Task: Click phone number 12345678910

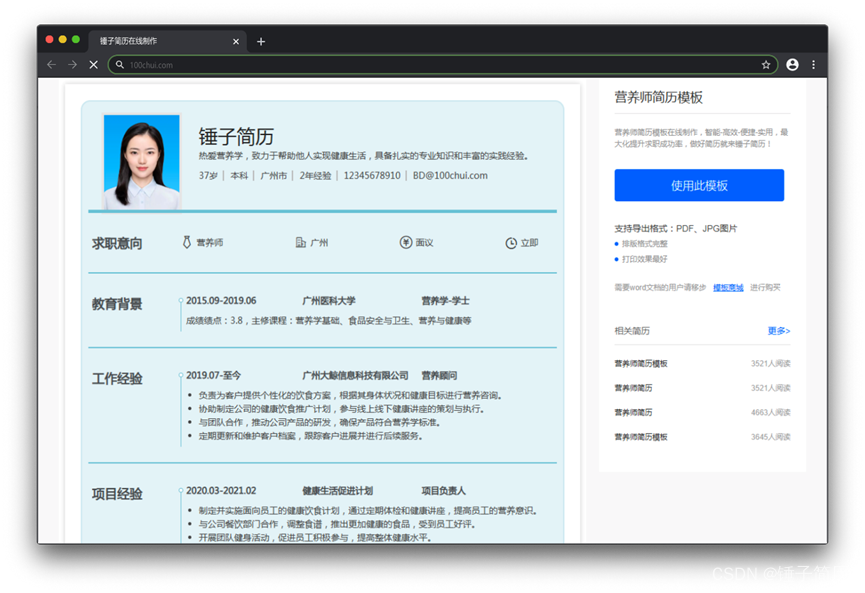Action: (x=372, y=175)
